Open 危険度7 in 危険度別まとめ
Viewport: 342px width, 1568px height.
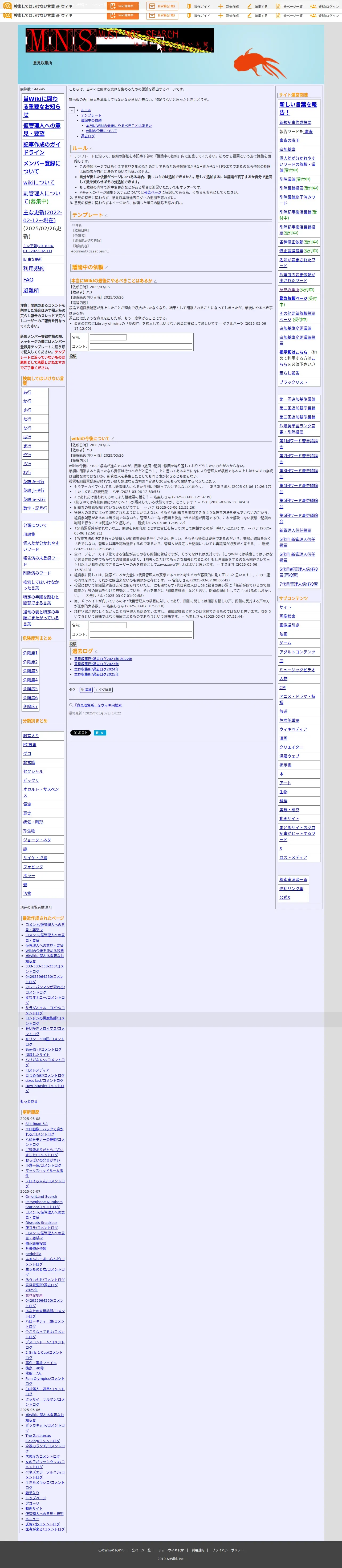(30, 707)
